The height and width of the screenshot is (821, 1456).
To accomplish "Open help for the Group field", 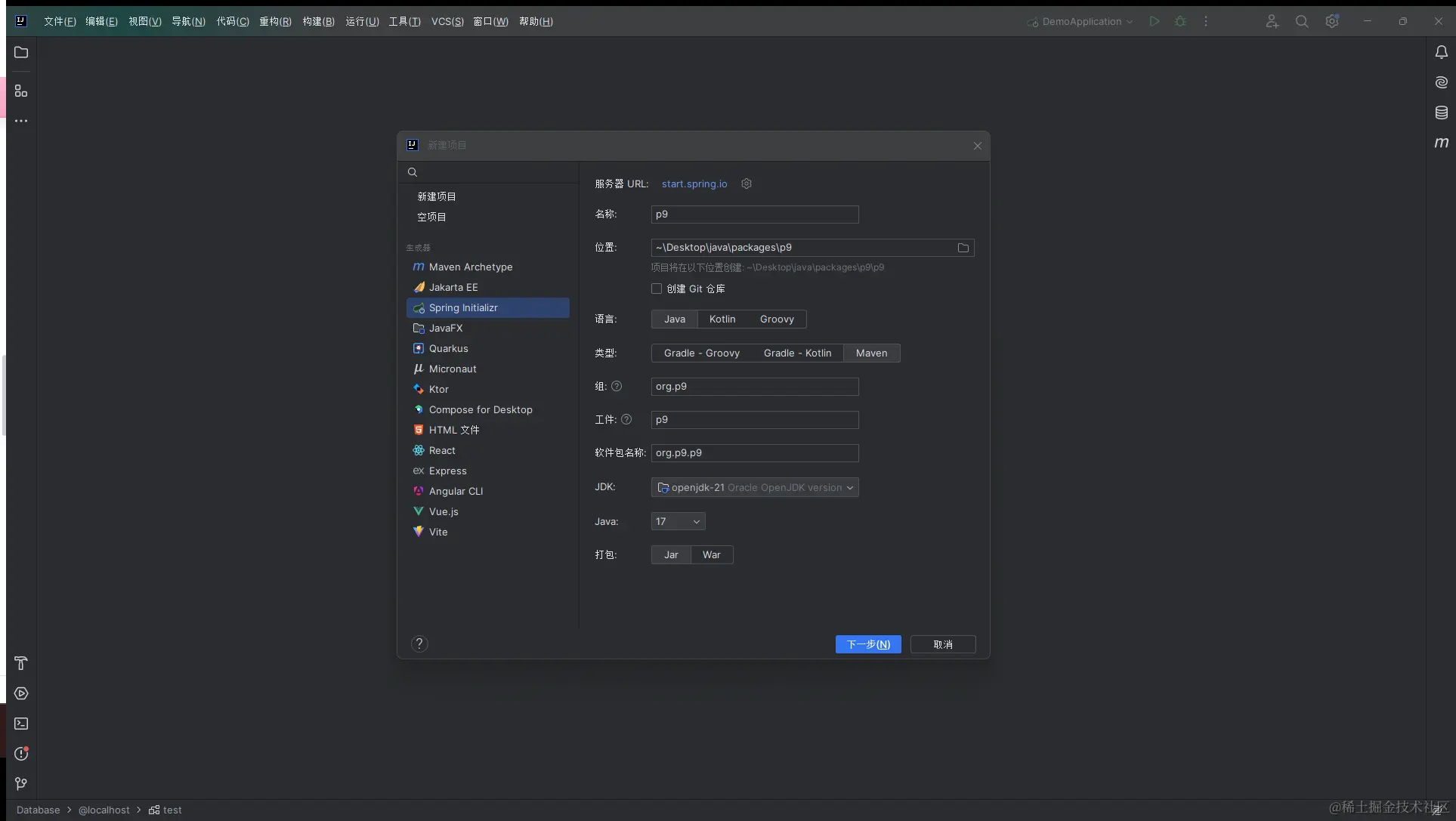I will [x=617, y=386].
